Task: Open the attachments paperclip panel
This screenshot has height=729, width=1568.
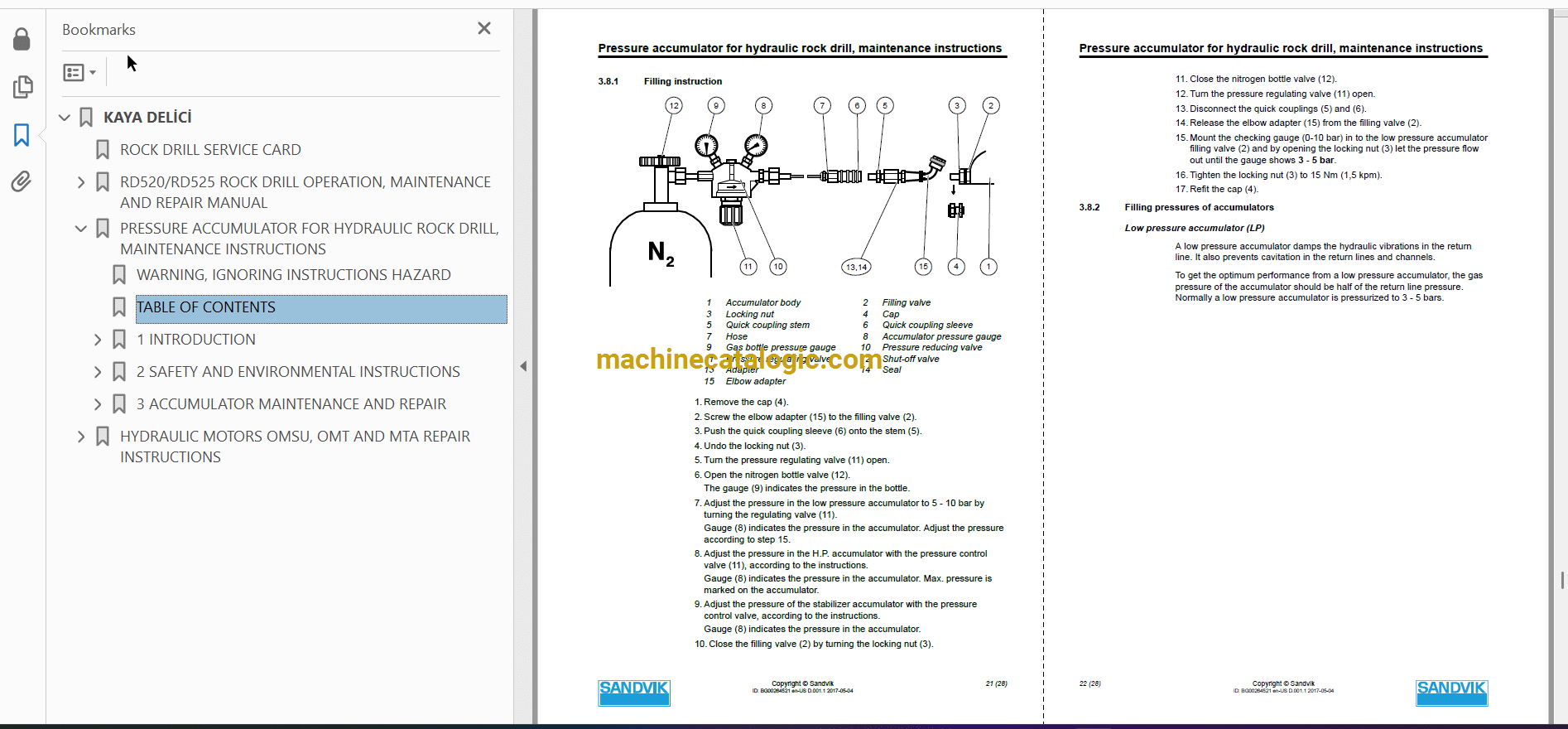Action: (22, 181)
